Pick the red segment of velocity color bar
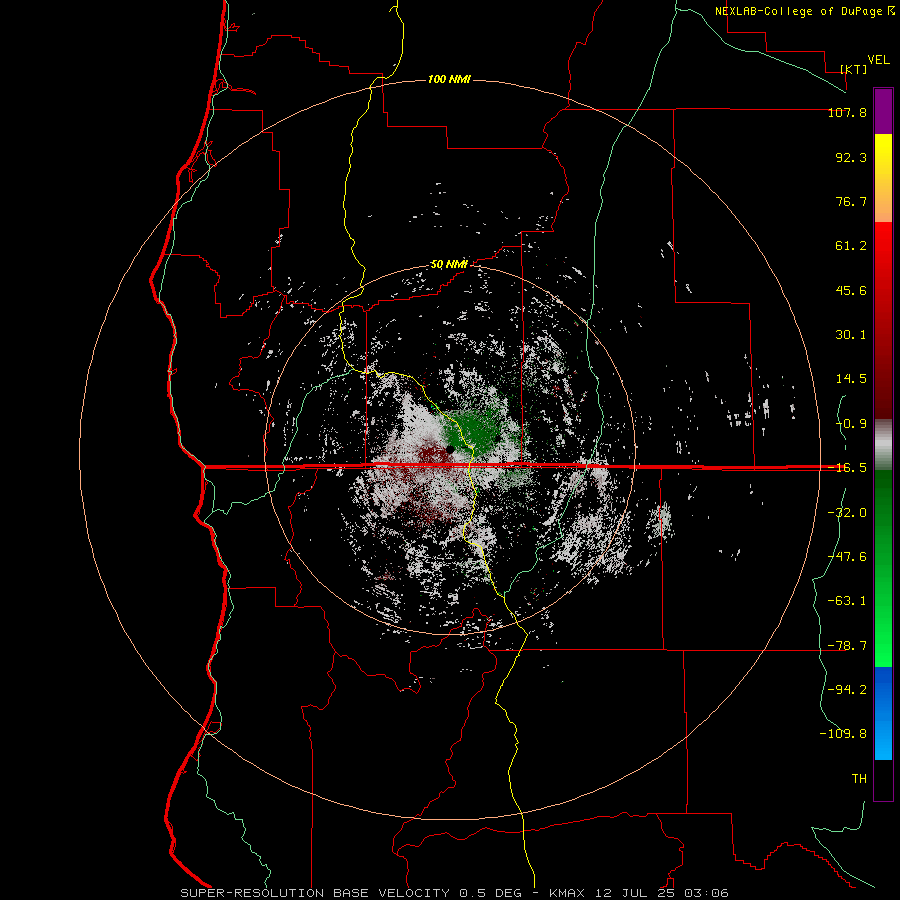 (x=883, y=320)
